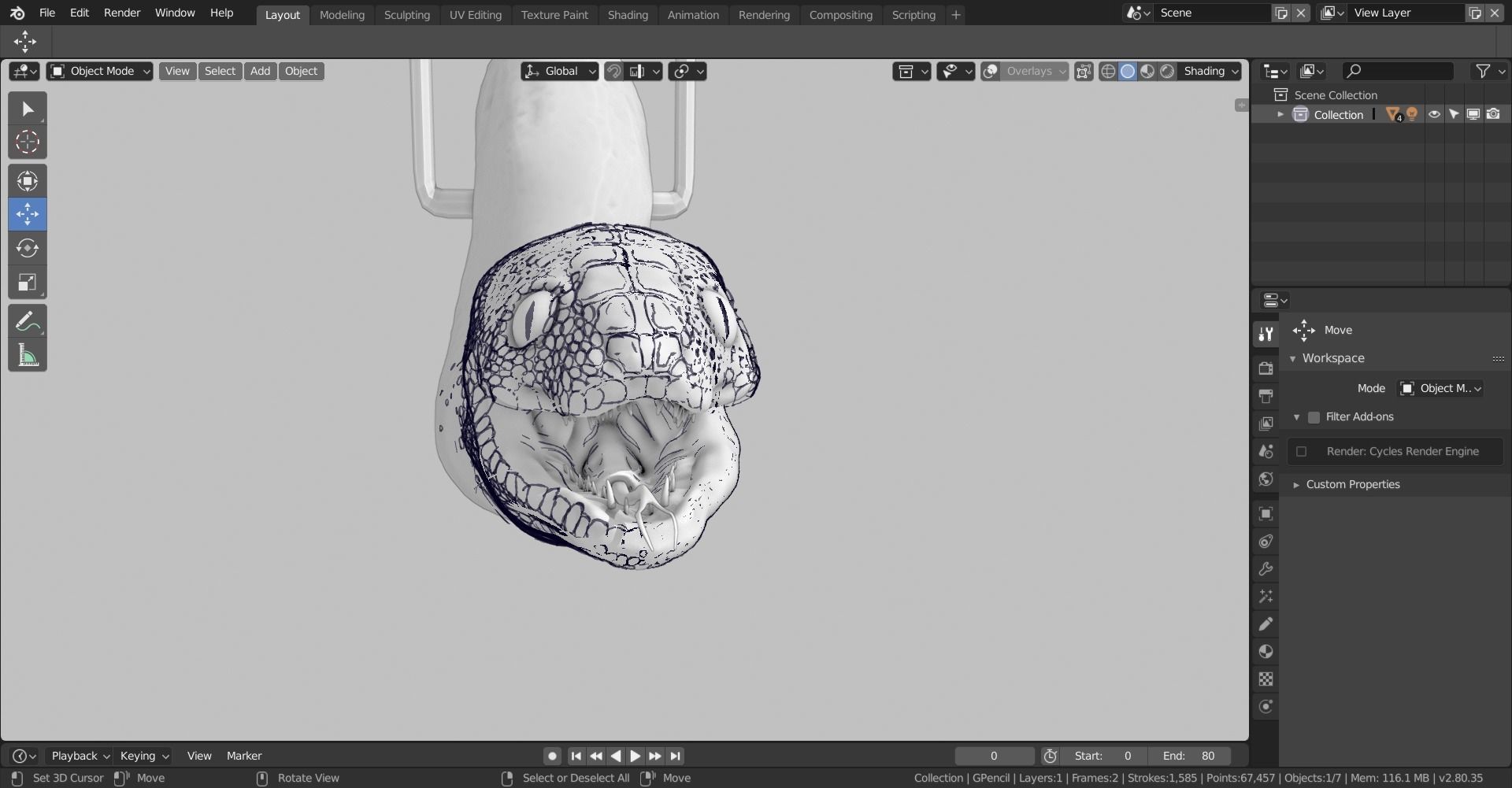Open the World properties globe icon
This screenshot has width=1512, height=788.
click(x=1266, y=479)
